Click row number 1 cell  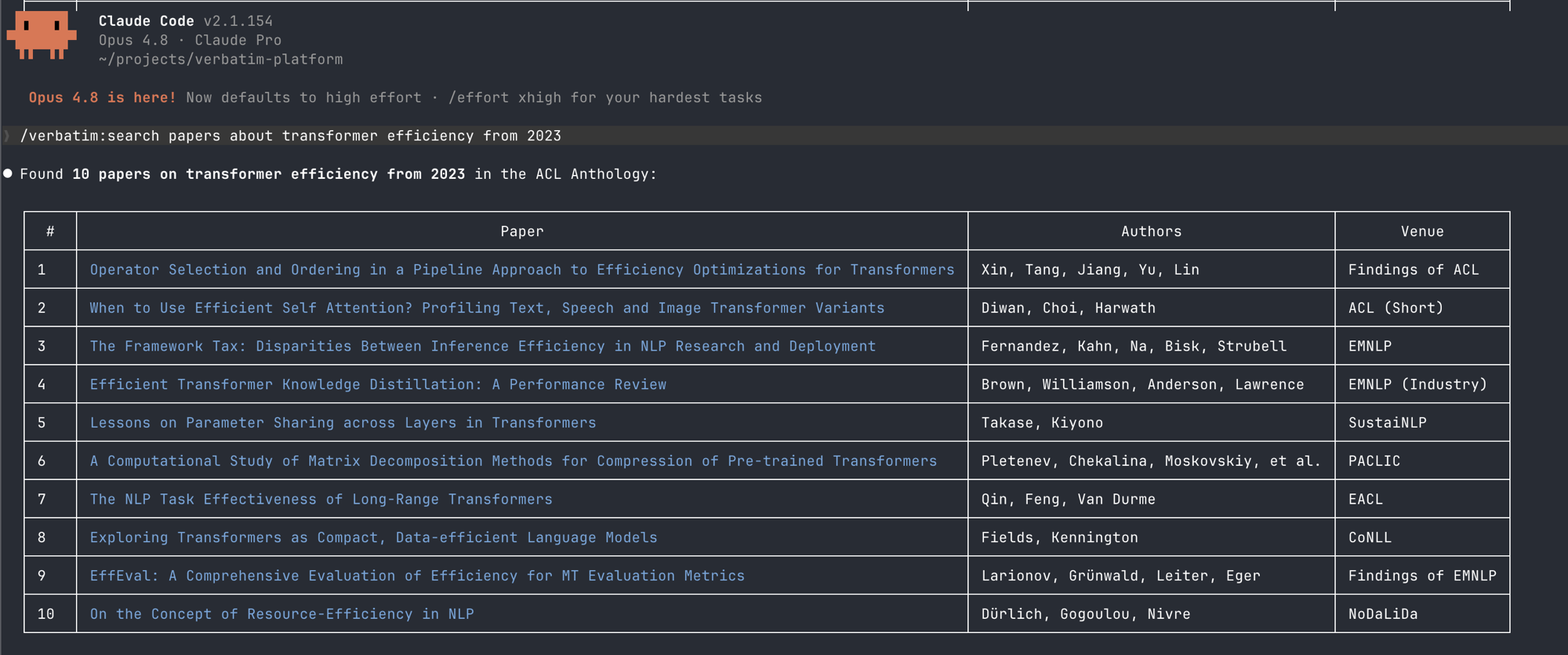point(50,270)
